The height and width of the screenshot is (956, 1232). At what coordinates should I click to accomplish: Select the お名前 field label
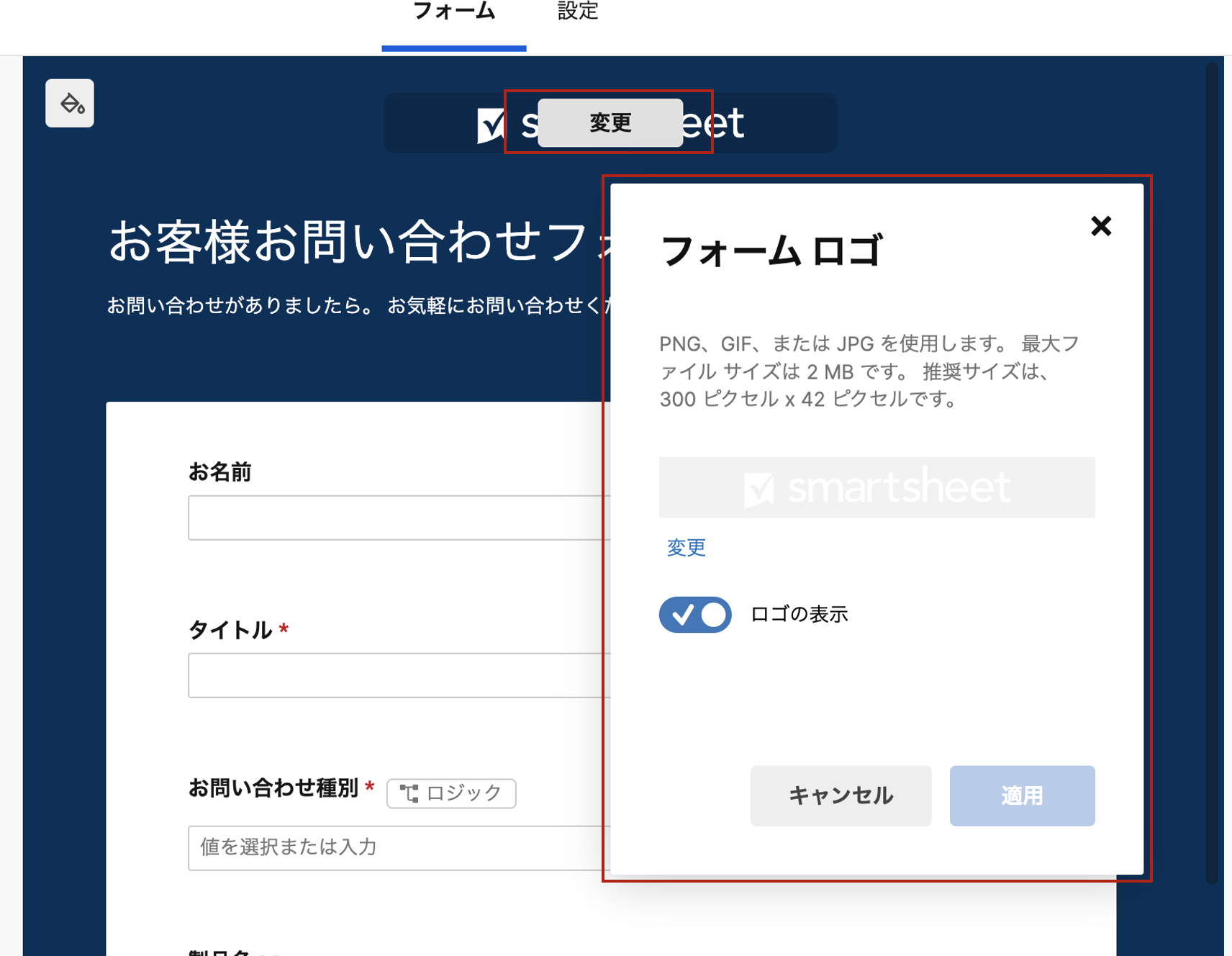(219, 472)
